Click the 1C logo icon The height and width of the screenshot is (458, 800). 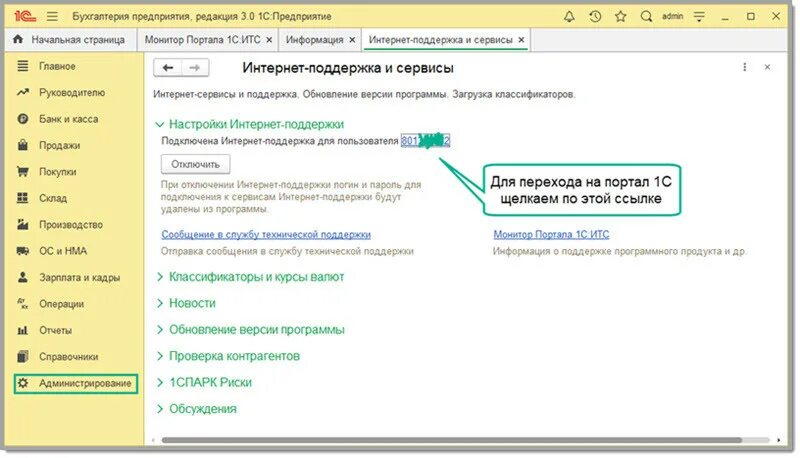tap(24, 16)
